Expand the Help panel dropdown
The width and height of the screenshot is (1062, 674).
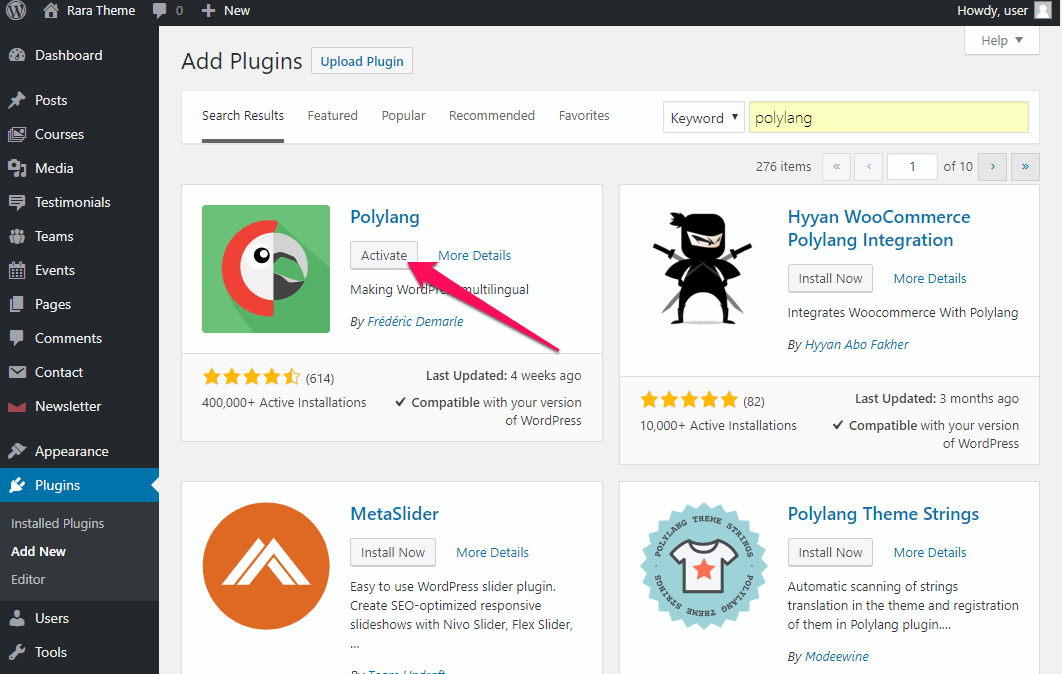(x=1001, y=41)
